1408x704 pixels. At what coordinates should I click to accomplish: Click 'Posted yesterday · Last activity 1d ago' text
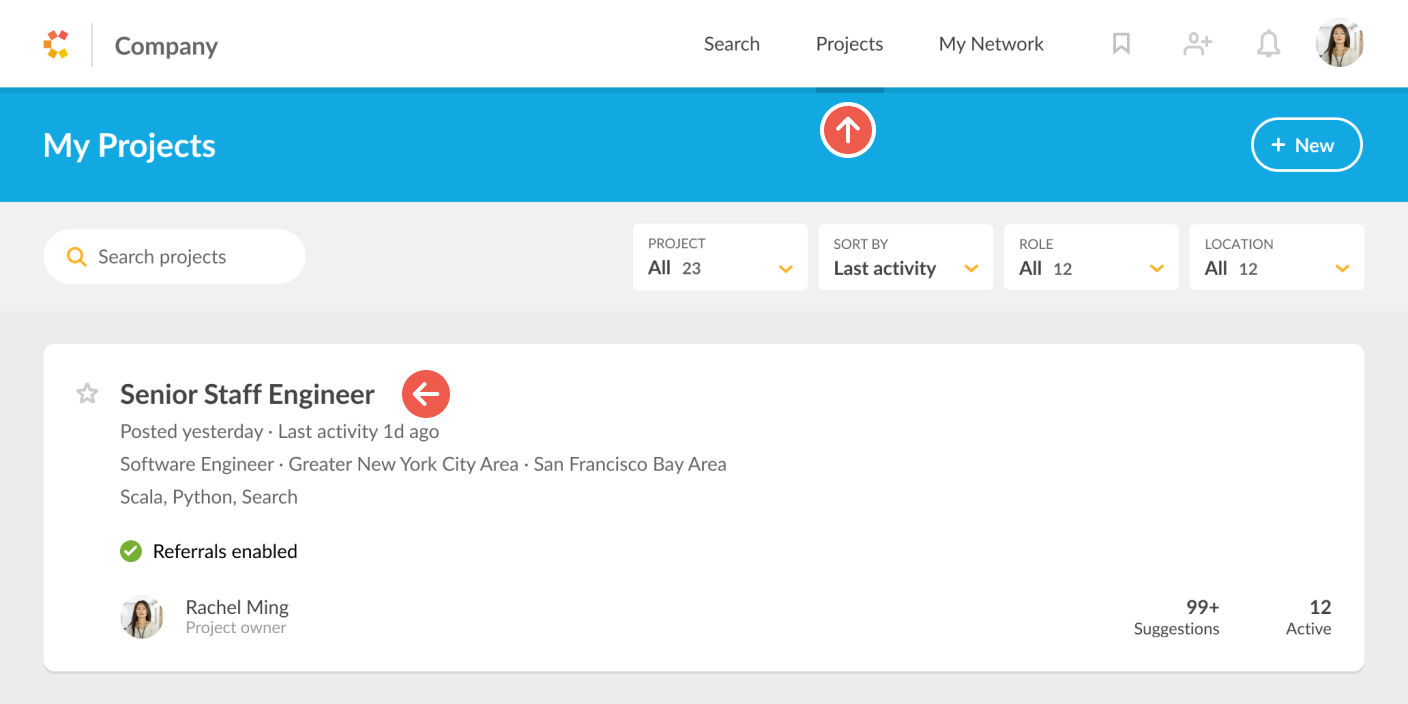click(x=280, y=432)
